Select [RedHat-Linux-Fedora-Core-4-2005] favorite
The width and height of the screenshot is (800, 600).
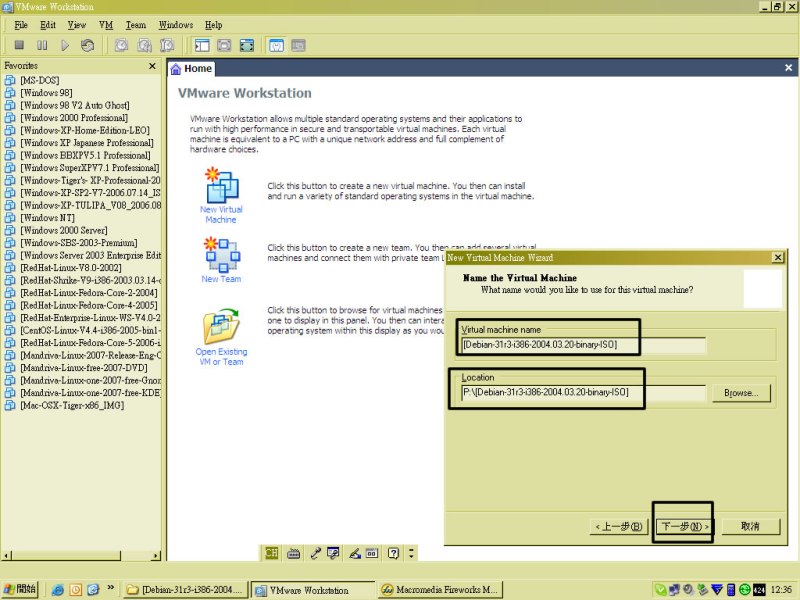pos(89,305)
